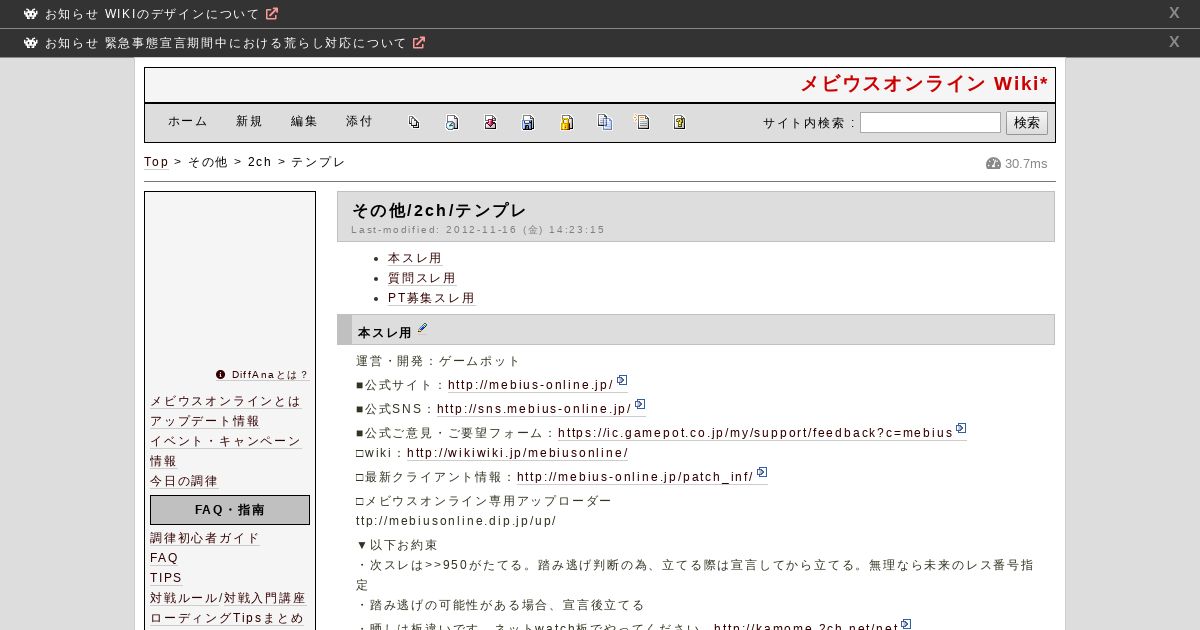The width and height of the screenshot is (1200, 630).
Task: Click the external-link icon after mebius-online.jp/
Action: 622,380
